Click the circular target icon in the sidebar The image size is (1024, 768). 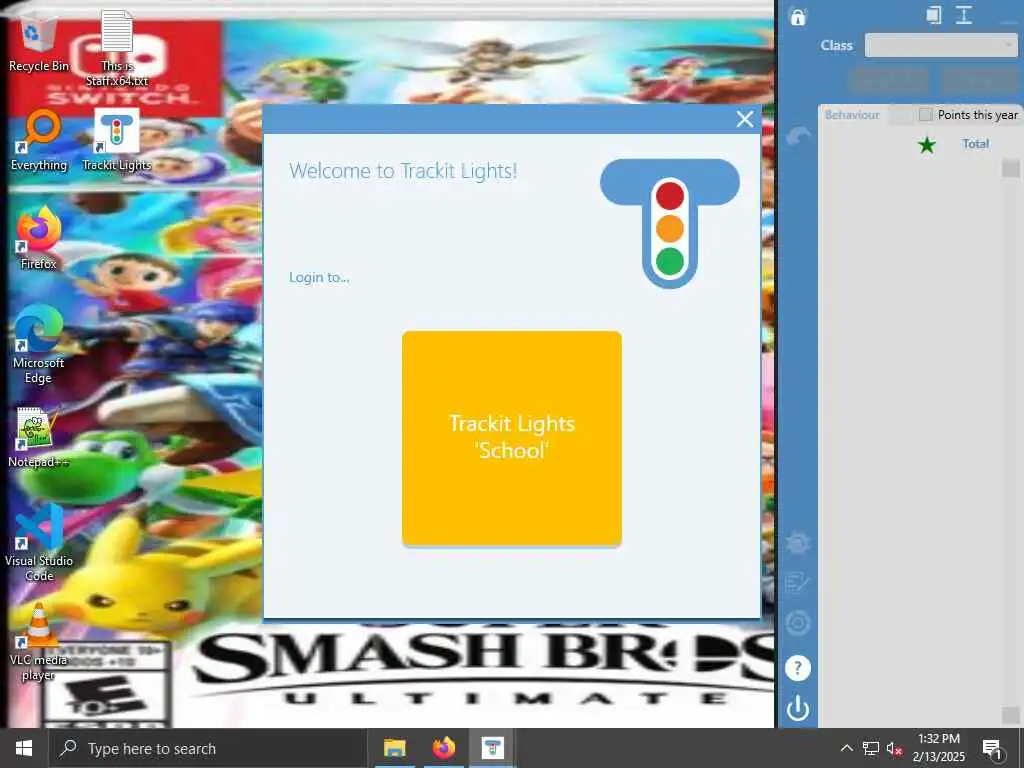coord(797,623)
